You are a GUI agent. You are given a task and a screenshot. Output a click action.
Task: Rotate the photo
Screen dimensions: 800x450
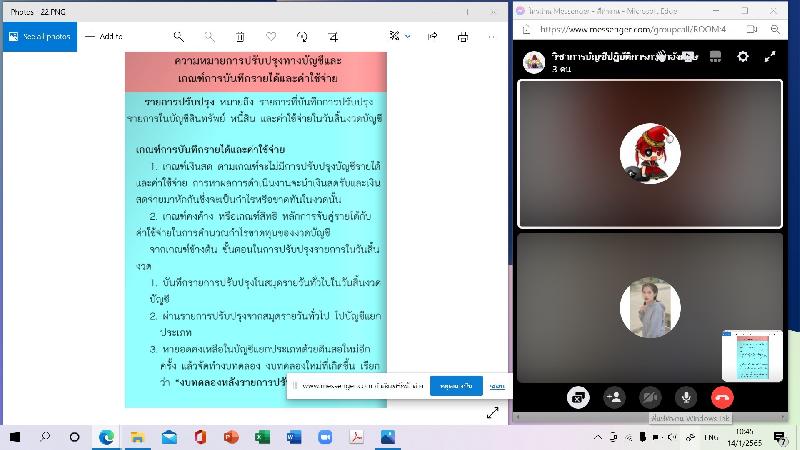point(301,36)
